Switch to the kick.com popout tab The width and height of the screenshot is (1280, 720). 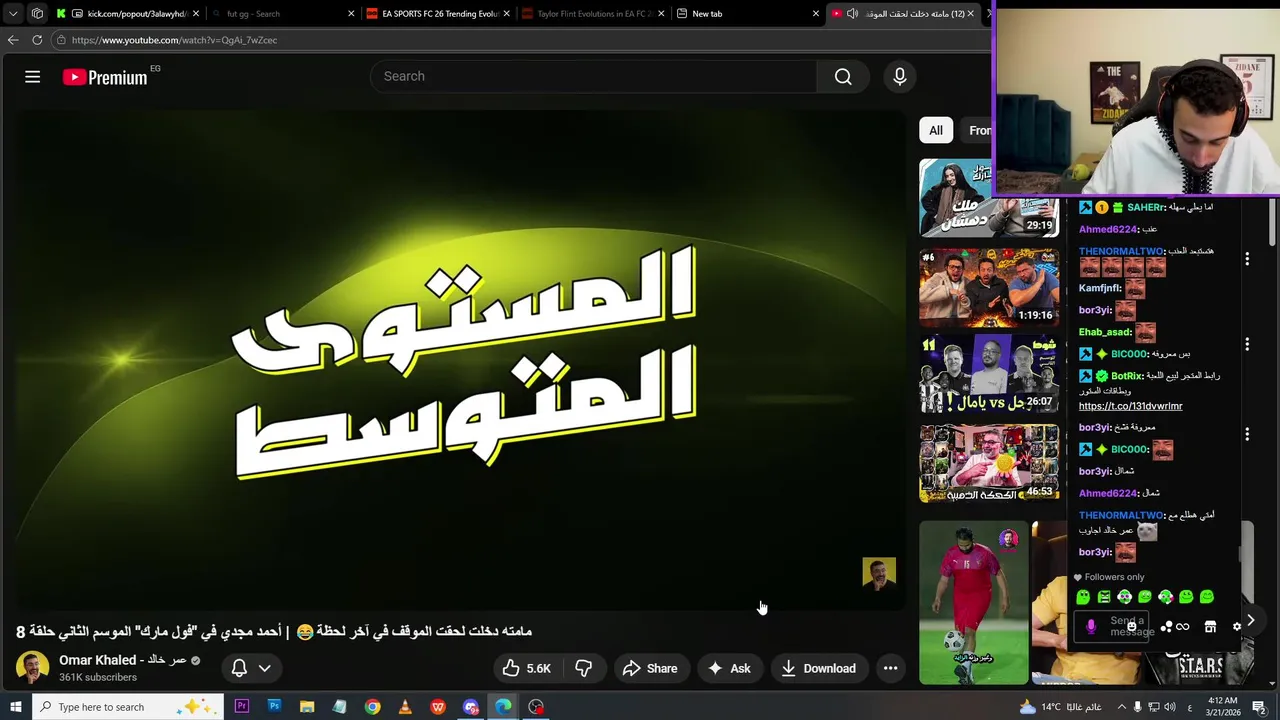coord(130,14)
